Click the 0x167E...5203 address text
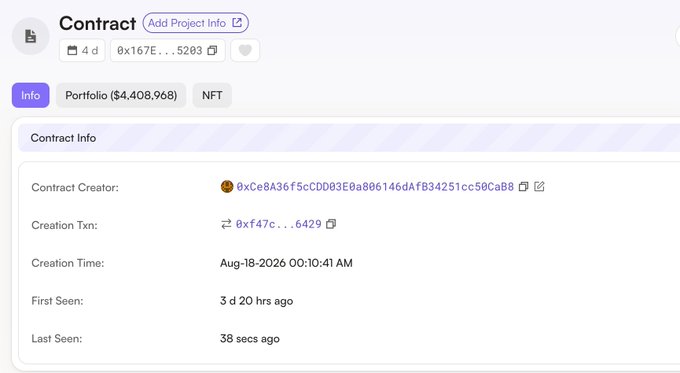Image resolution: width=680 pixels, height=373 pixels. (160, 51)
